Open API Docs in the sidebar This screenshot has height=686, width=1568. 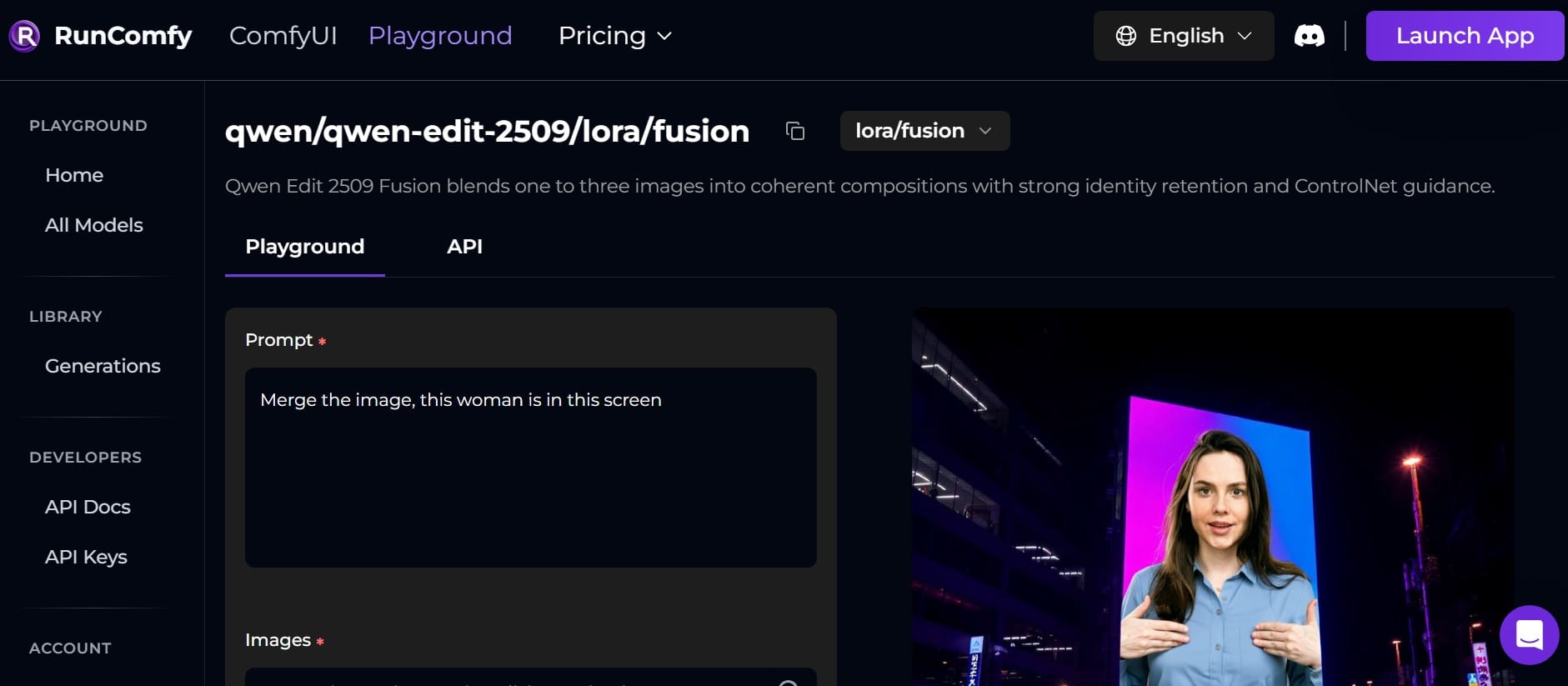[x=88, y=507]
